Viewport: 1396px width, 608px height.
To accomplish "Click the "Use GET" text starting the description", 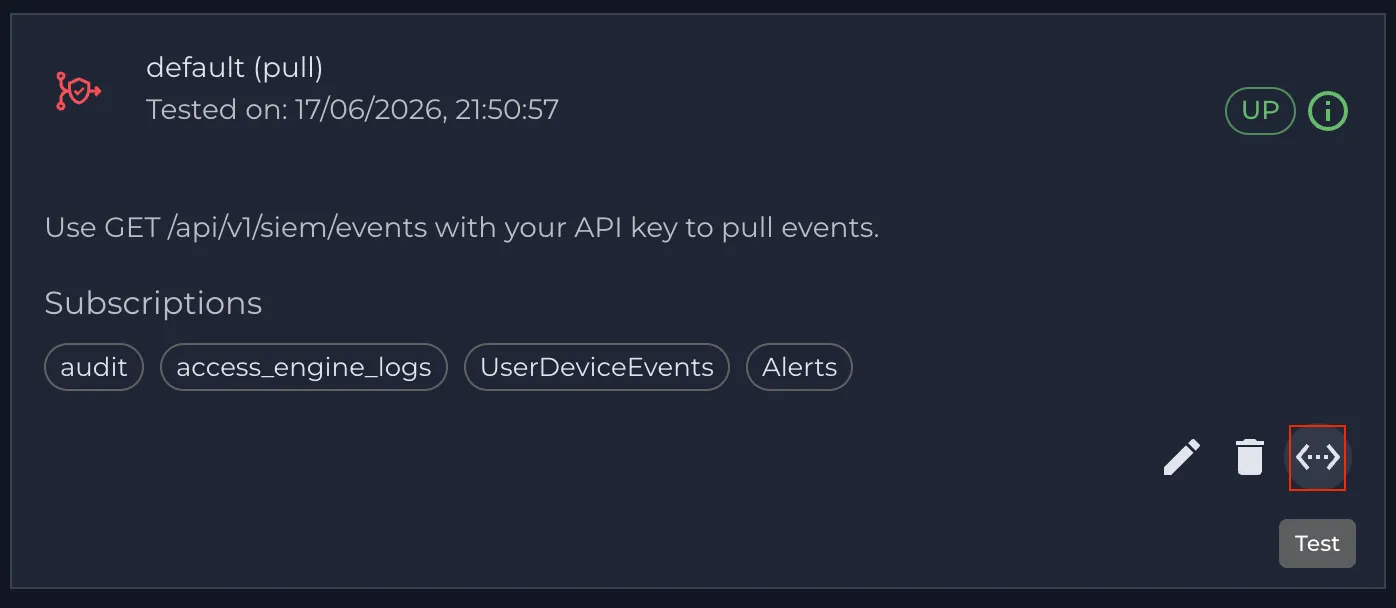I will pyautogui.click(x=102, y=228).
